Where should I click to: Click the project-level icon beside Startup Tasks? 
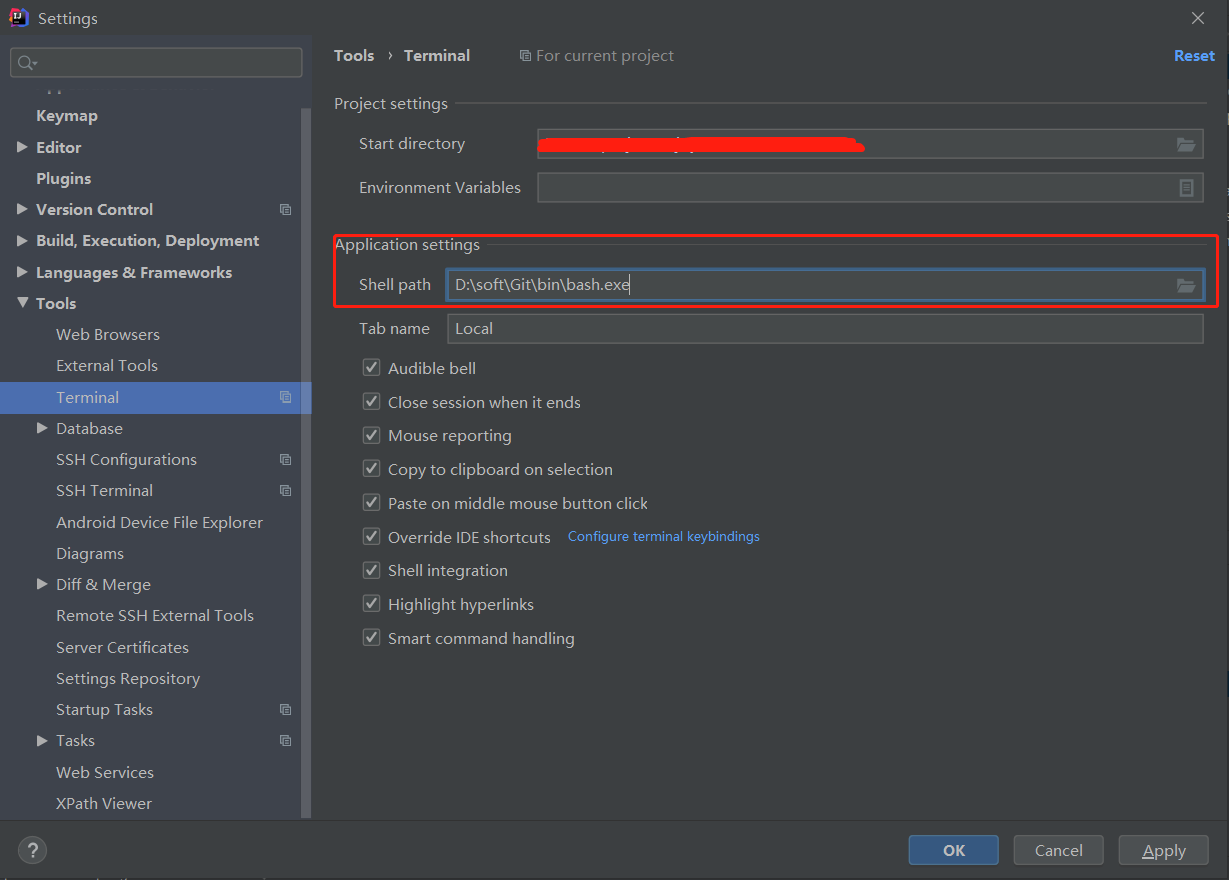pos(285,709)
